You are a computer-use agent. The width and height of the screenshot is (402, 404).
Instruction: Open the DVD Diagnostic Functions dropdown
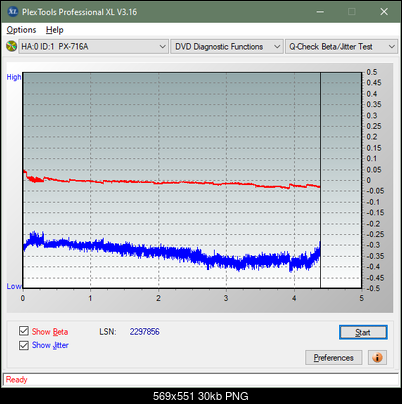(227, 46)
